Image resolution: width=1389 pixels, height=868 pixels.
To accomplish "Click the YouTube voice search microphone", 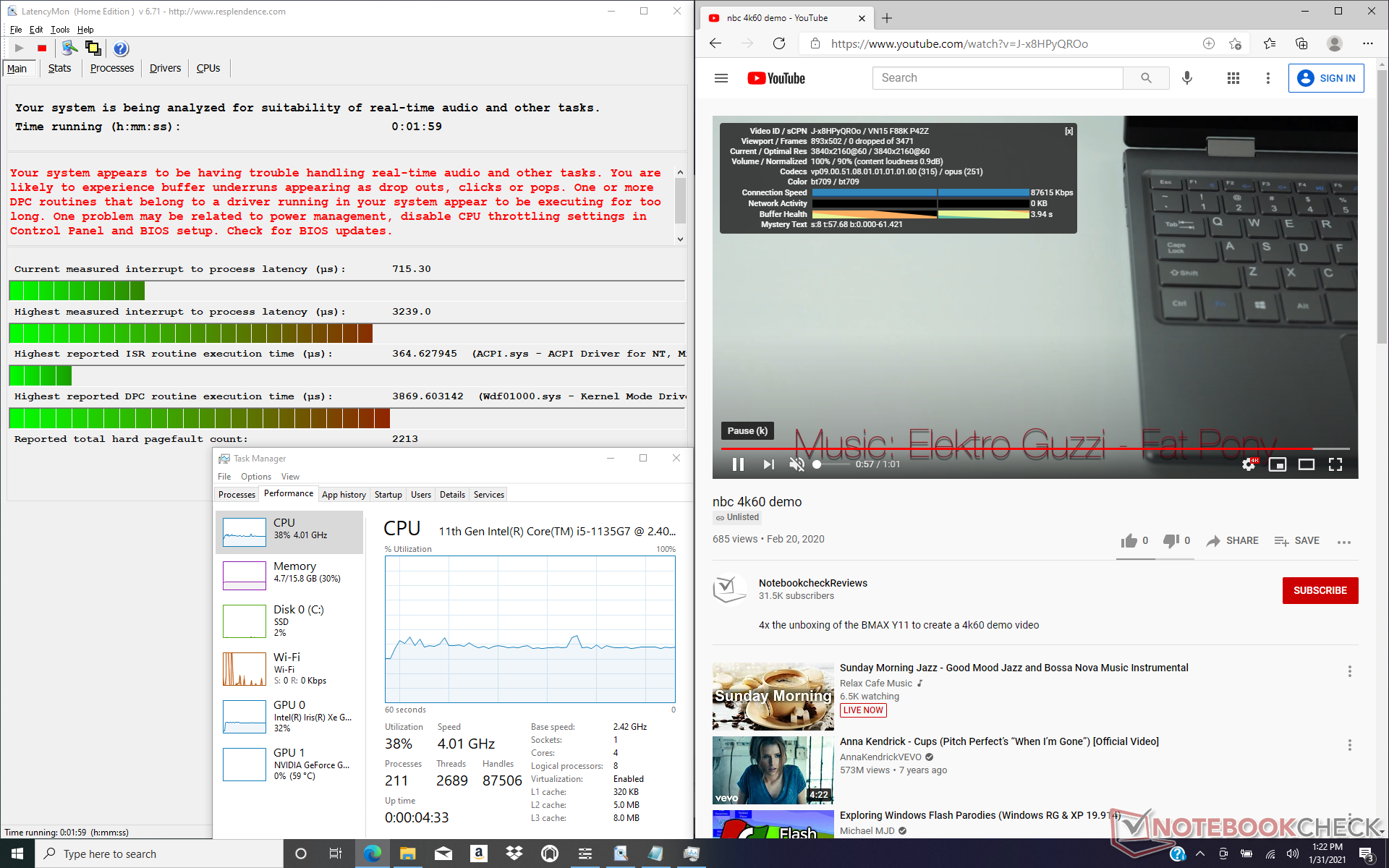I will [1187, 78].
